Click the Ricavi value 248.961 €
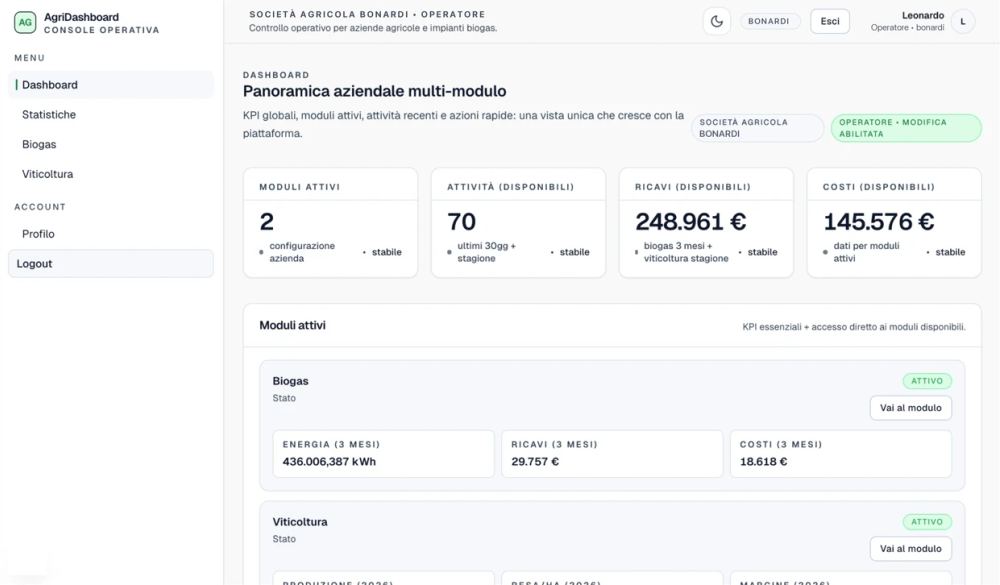The height and width of the screenshot is (585, 1000). pyautogui.click(x=691, y=221)
